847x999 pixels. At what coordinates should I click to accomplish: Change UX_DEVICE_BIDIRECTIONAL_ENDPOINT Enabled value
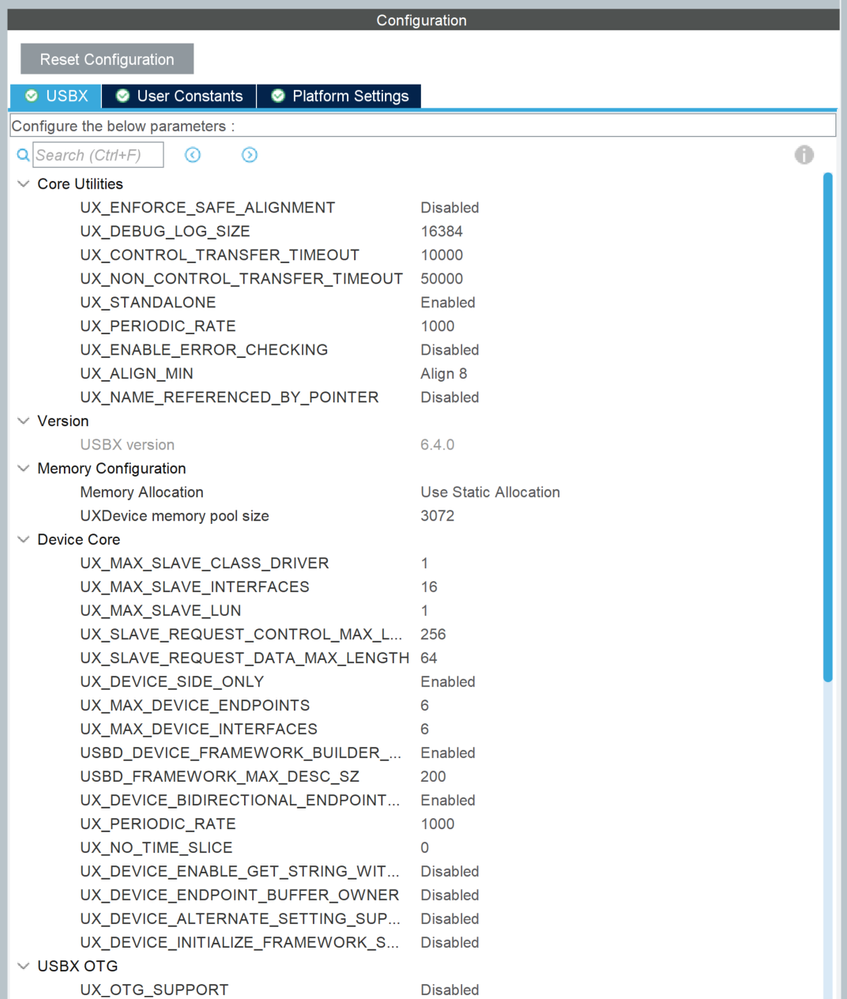[447, 801]
